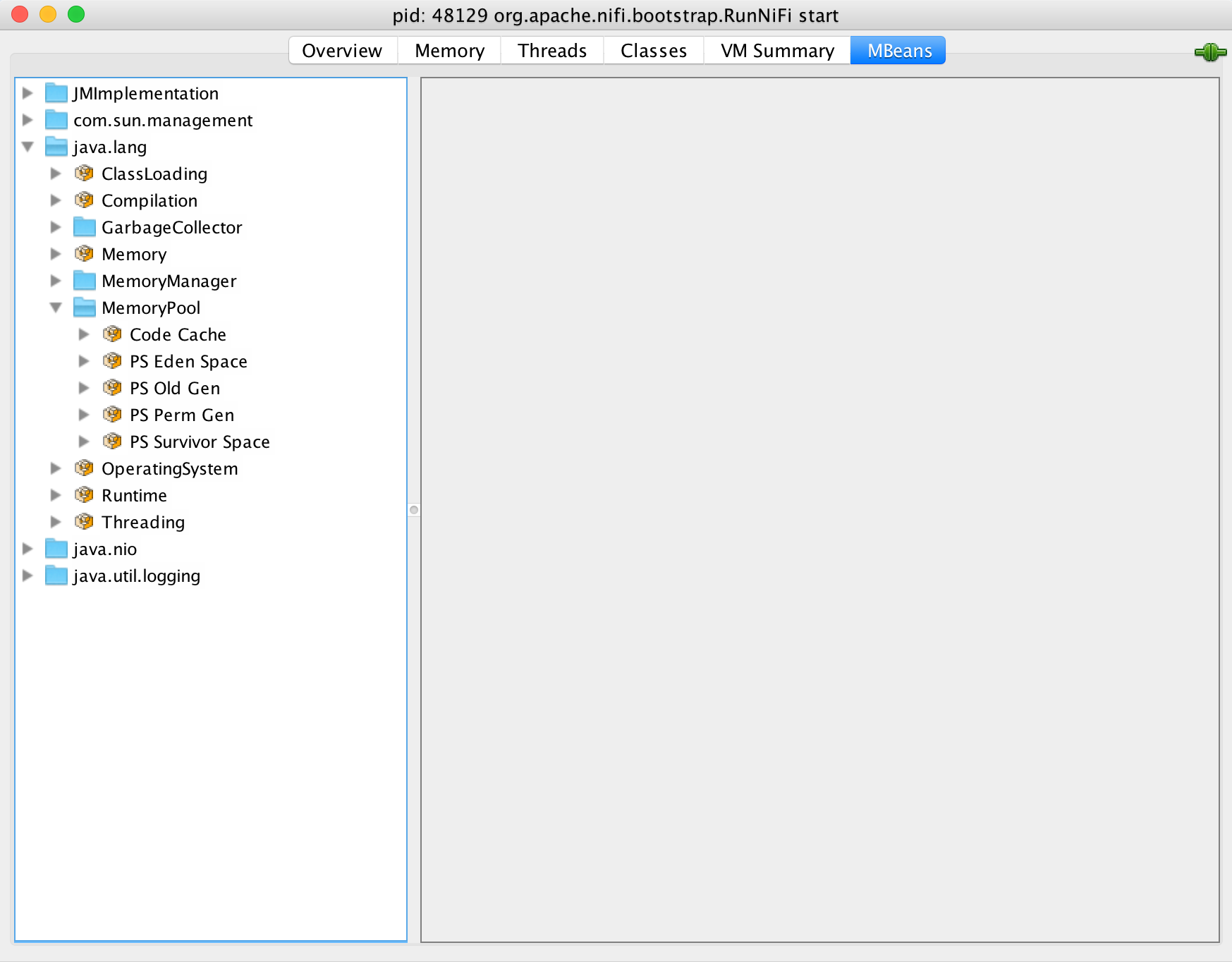Viewport: 1232px width, 962px height.
Task: Select the PS Survivor Space bean
Action: (x=199, y=442)
